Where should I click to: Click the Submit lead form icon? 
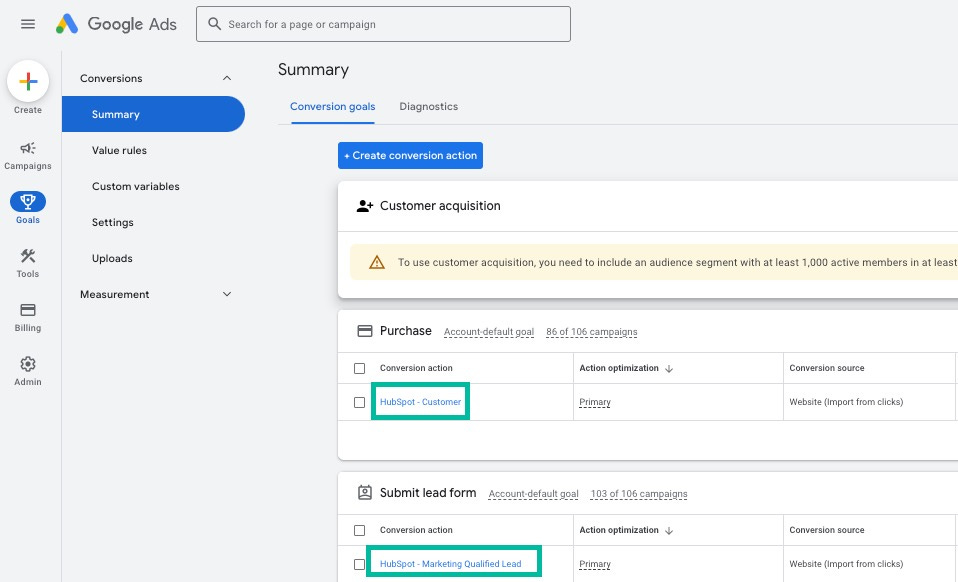(x=365, y=492)
